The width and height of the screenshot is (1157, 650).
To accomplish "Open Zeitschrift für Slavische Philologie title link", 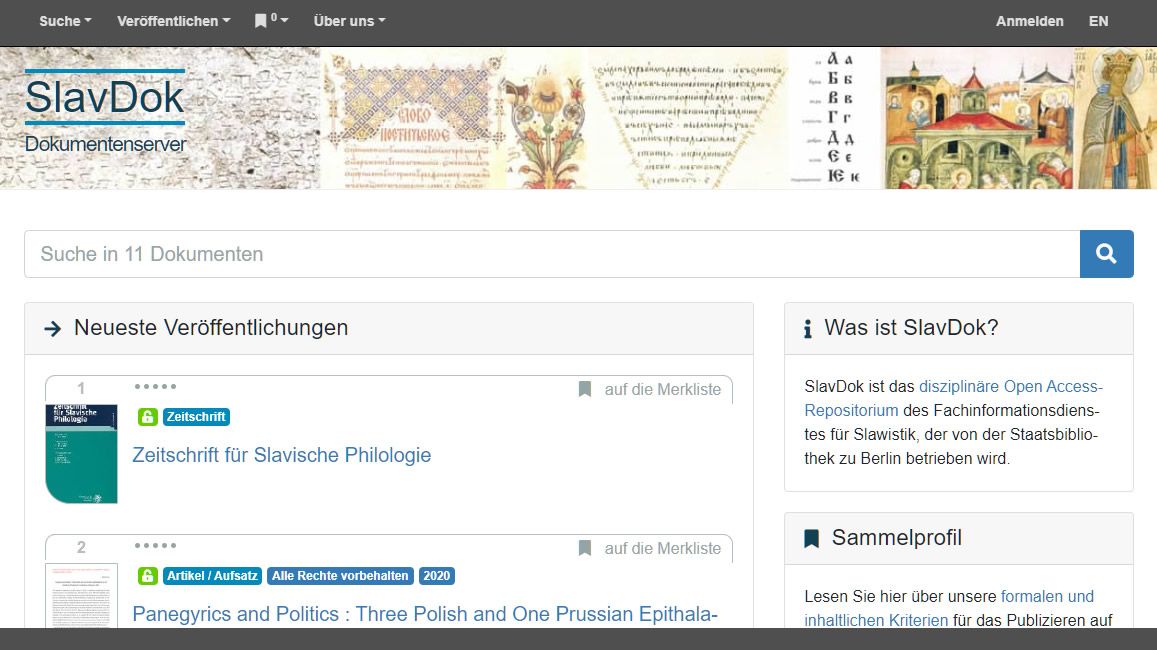I will (281, 455).
